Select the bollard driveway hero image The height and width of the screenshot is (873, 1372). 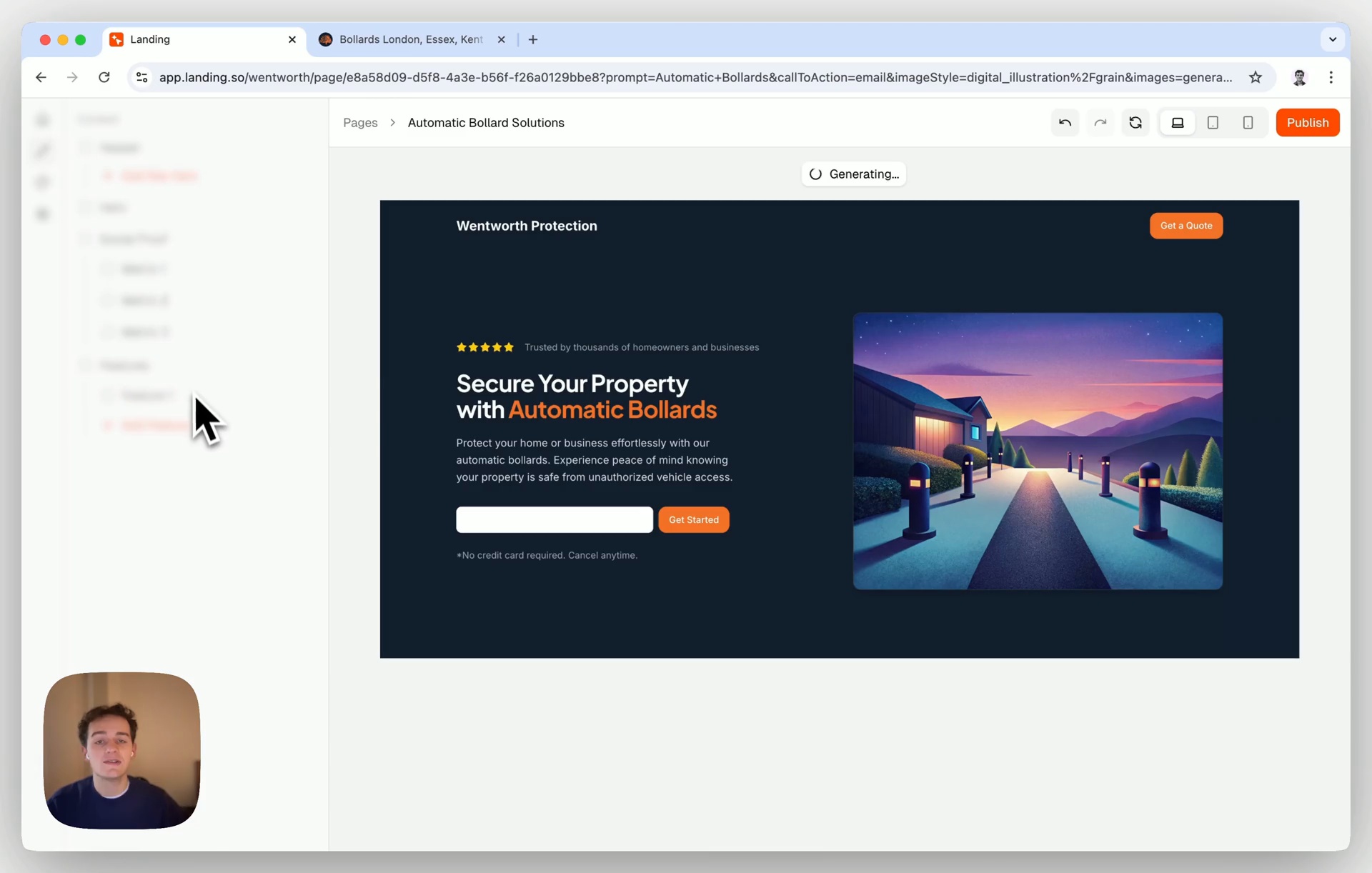click(1037, 451)
